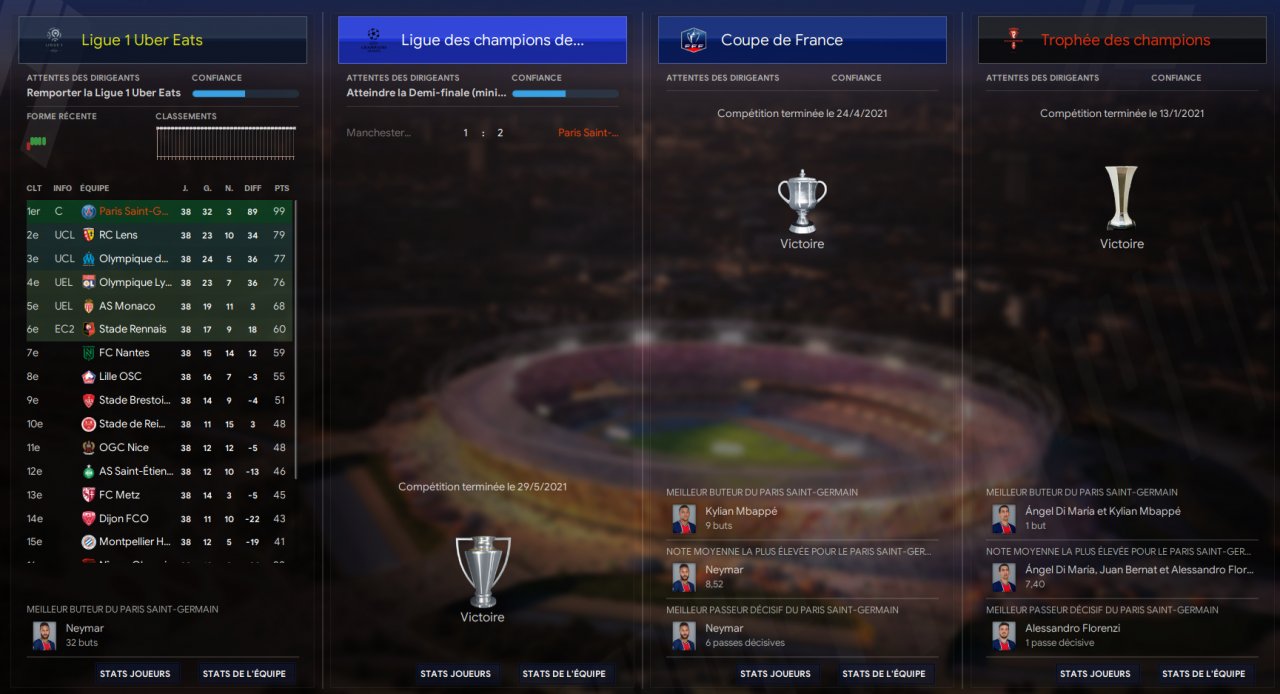
Task: Click the Trophée des champions trophy icon
Action: pos(1121,198)
